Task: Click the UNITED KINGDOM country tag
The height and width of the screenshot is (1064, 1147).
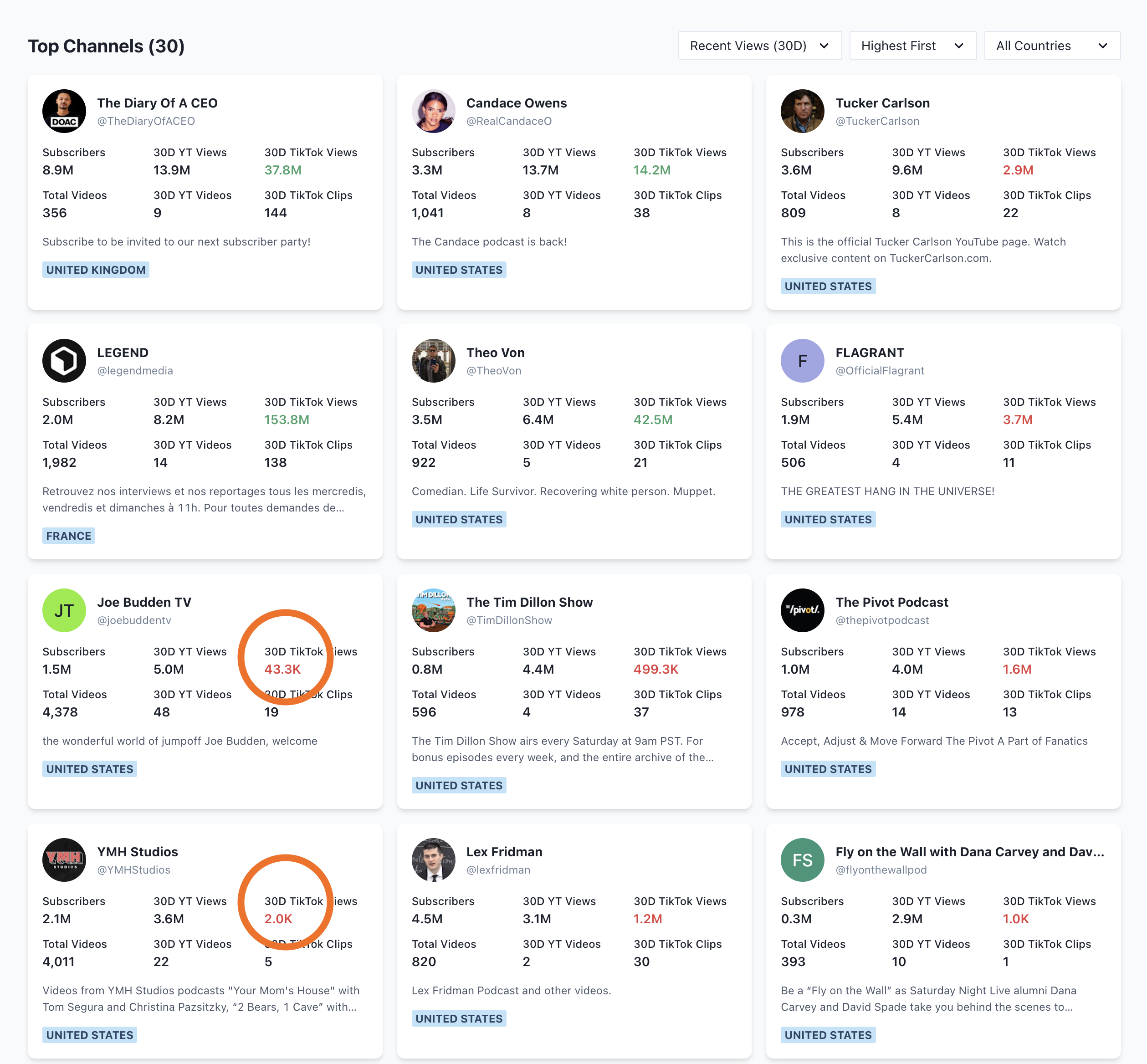Action: coord(96,270)
